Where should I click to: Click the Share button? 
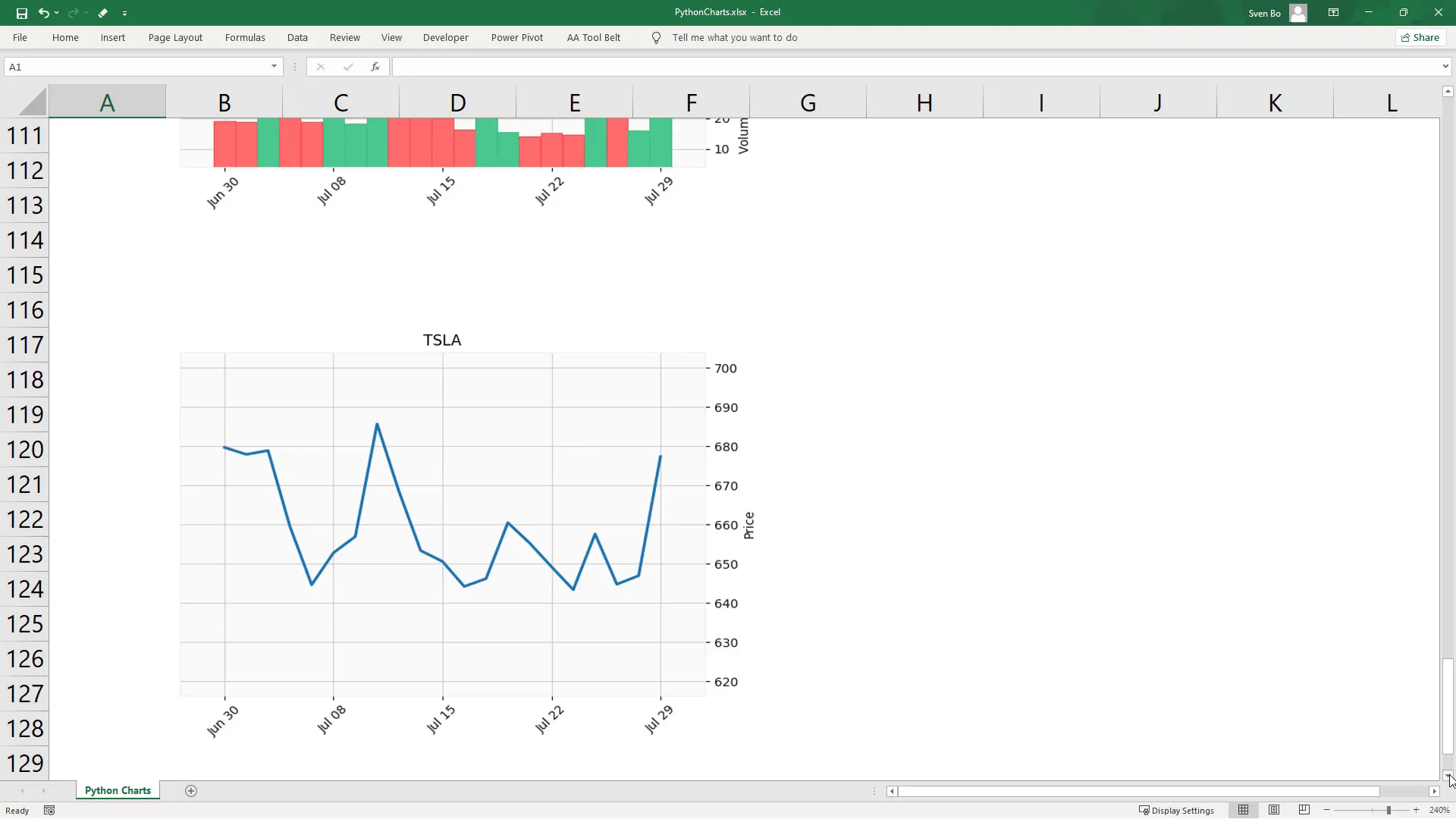1420,37
